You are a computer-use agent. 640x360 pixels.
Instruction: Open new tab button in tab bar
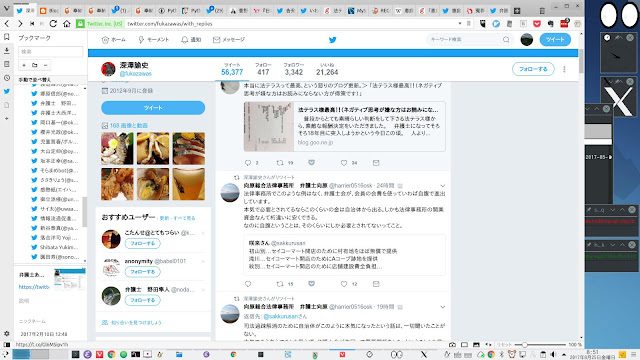tap(517, 11)
